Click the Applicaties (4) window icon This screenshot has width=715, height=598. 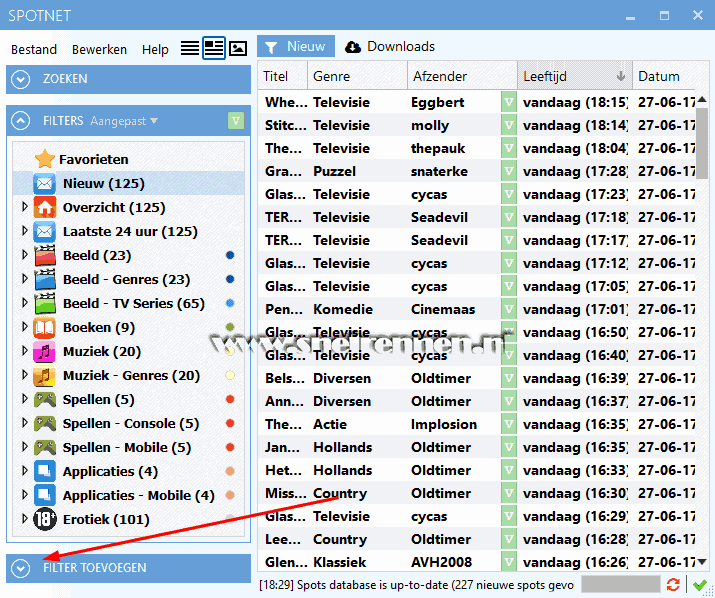(x=45, y=472)
